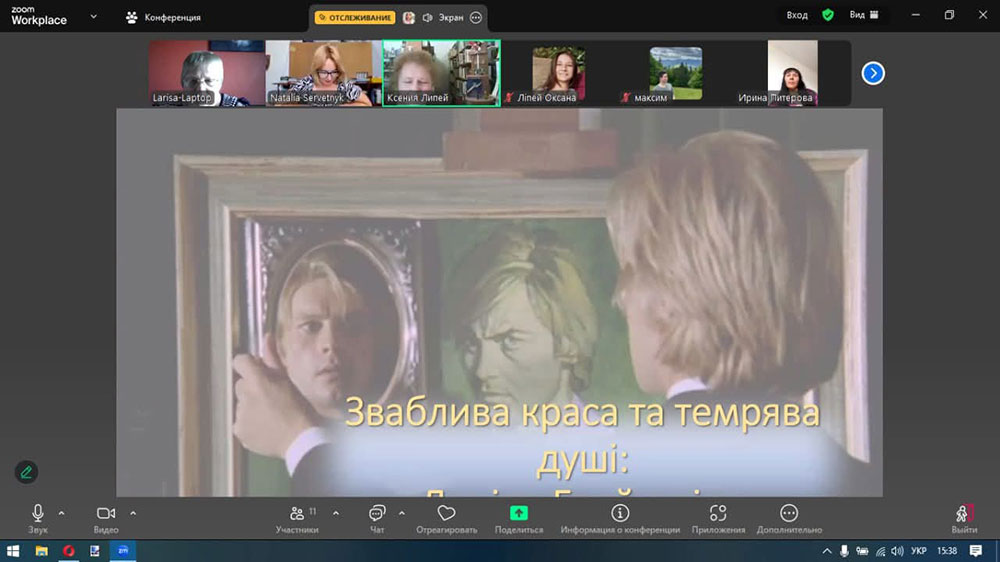Image resolution: width=1000 pixels, height=562 pixels.
Task: Open the volume tray icon
Action: click(x=897, y=551)
